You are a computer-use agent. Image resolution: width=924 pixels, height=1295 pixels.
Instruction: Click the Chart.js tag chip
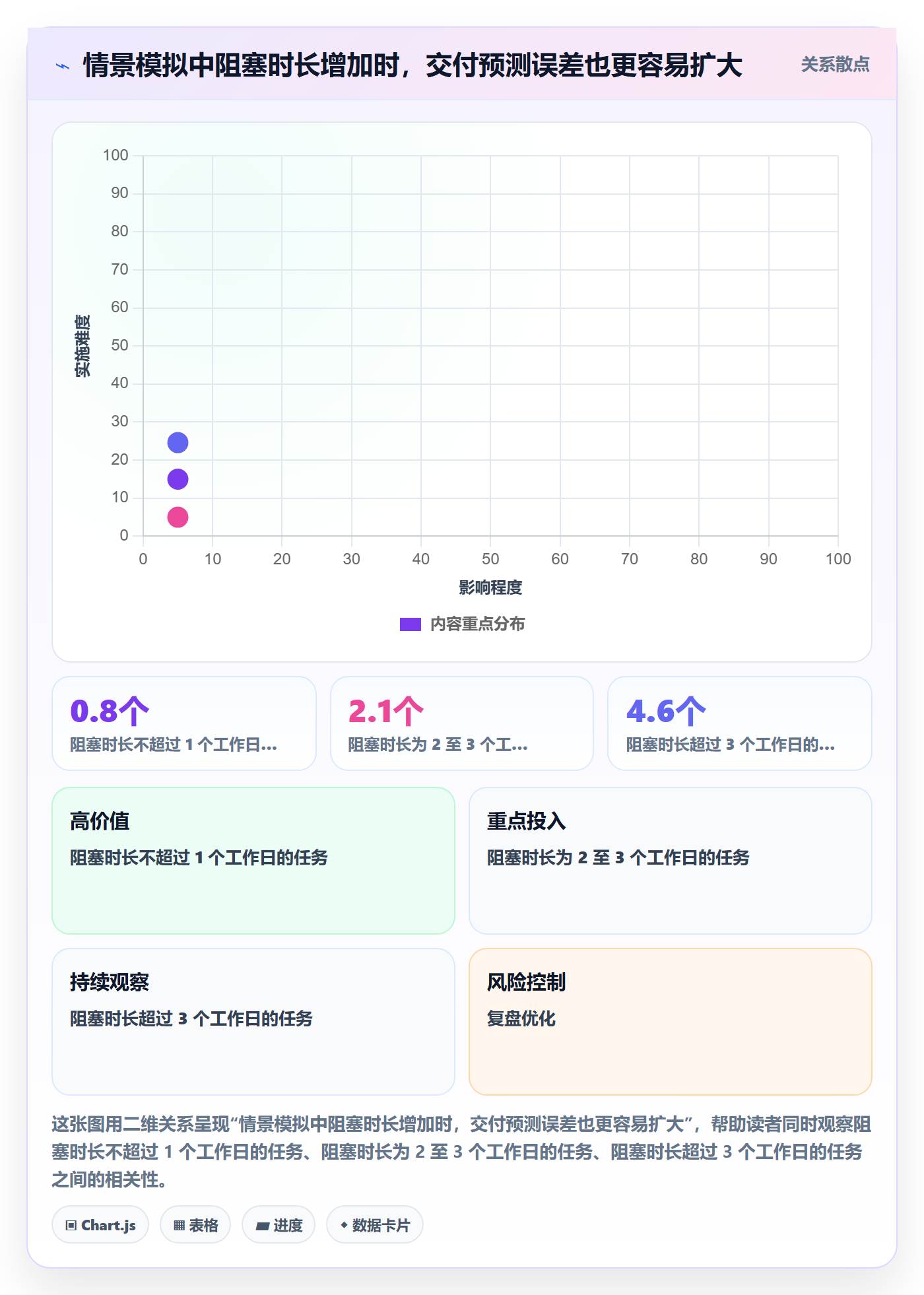tap(100, 1225)
